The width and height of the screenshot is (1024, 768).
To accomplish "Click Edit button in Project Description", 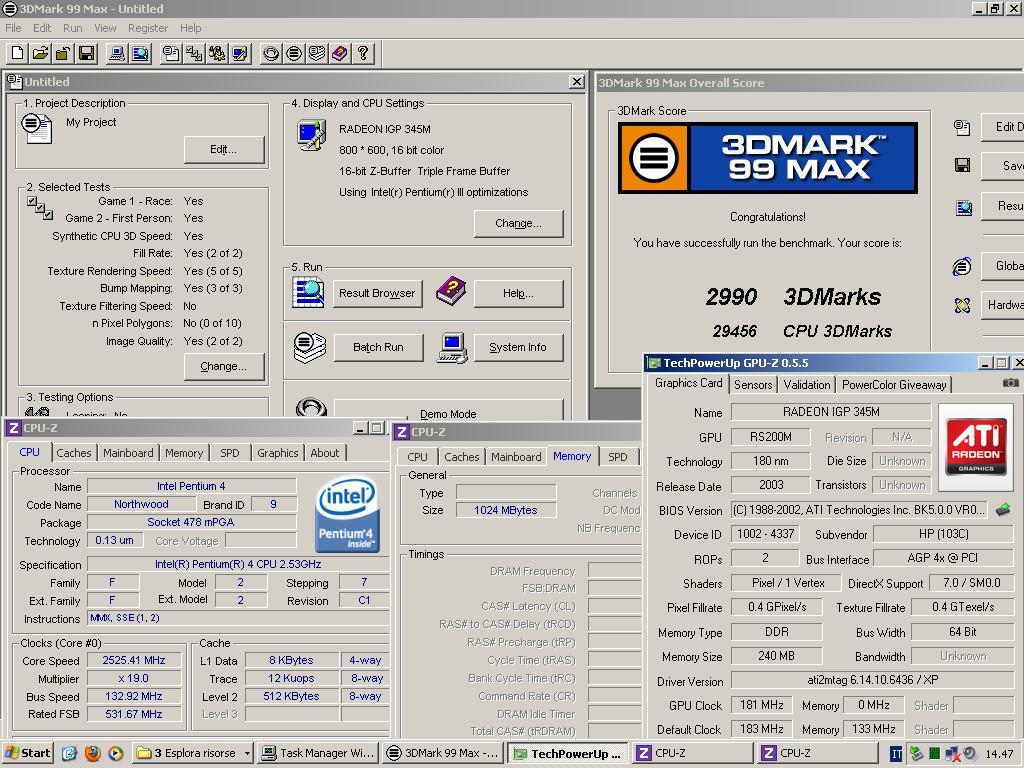I will pos(223,150).
